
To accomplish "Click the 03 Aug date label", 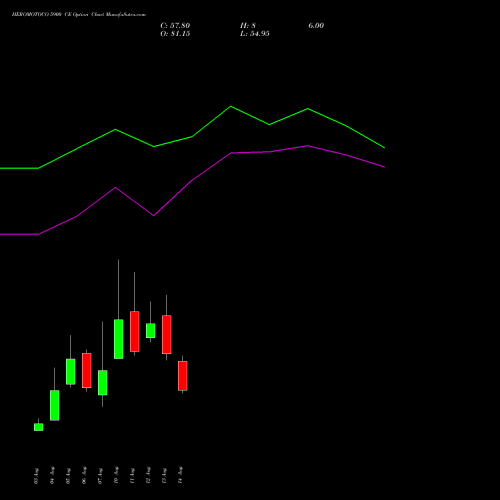I will pyautogui.click(x=36, y=476).
